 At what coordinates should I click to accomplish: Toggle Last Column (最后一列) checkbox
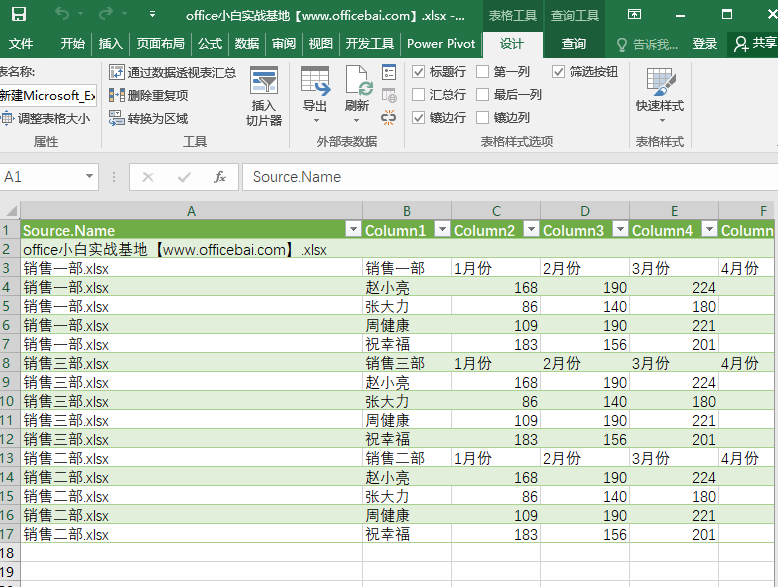click(x=482, y=94)
